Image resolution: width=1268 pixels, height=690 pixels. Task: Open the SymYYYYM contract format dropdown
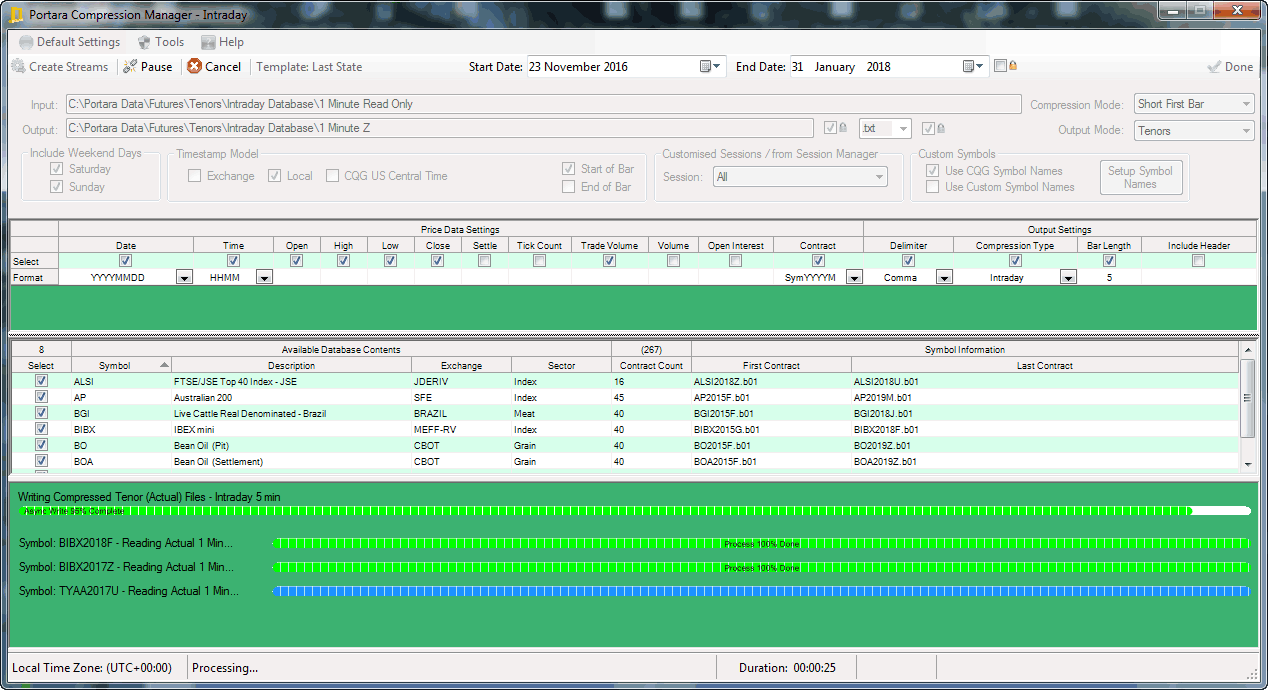(854, 278)
